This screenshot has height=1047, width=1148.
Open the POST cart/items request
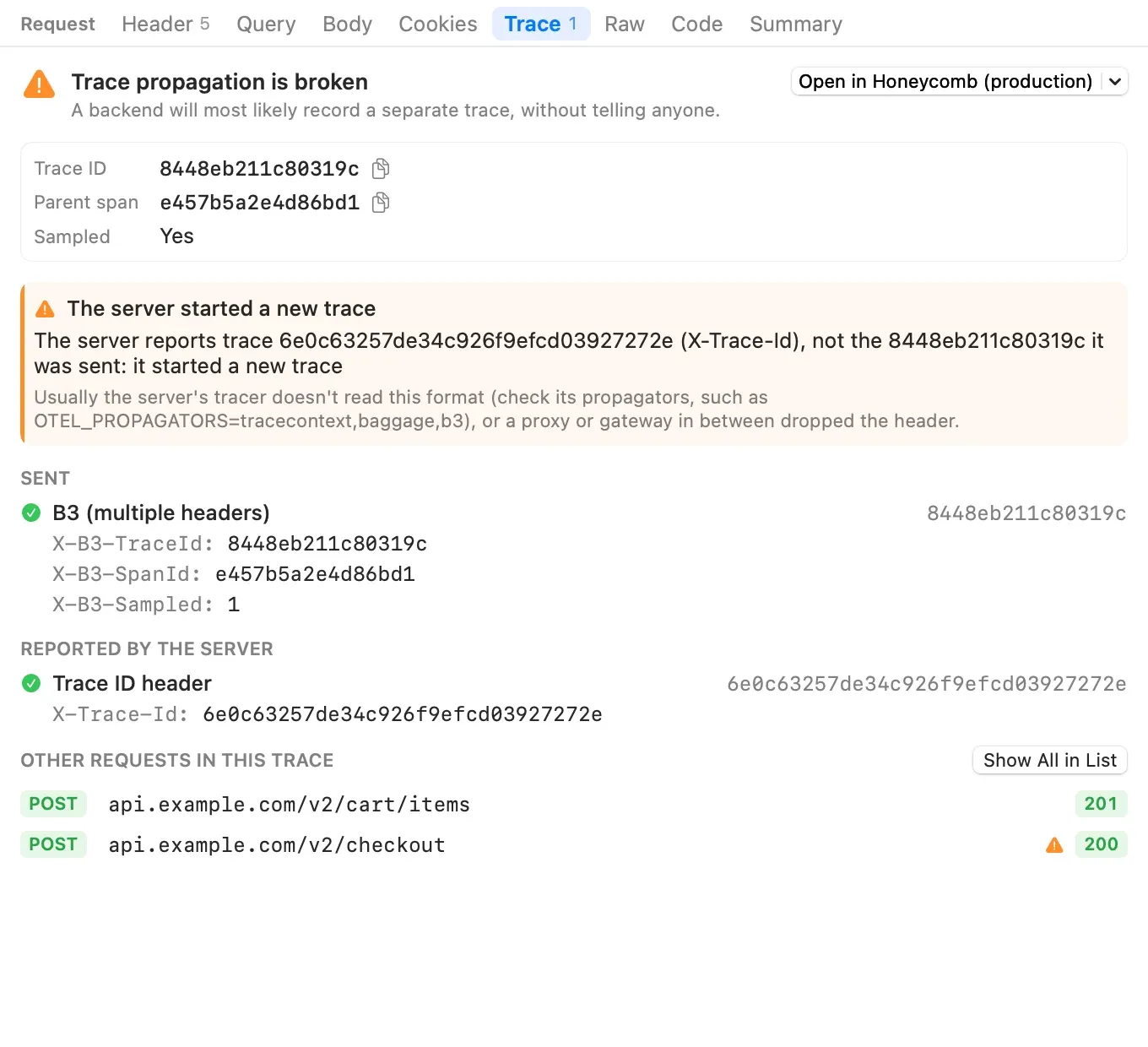coord(574,804)
